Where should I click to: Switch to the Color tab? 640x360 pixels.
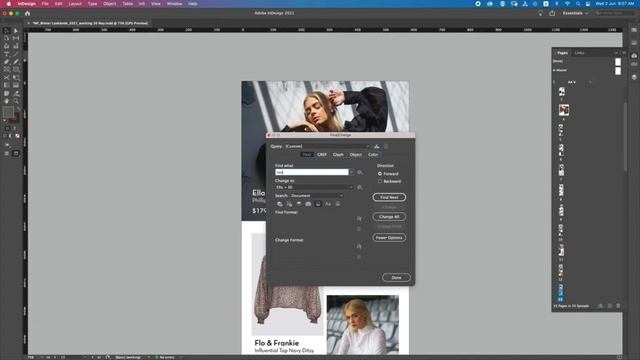(x=373, y=155)
